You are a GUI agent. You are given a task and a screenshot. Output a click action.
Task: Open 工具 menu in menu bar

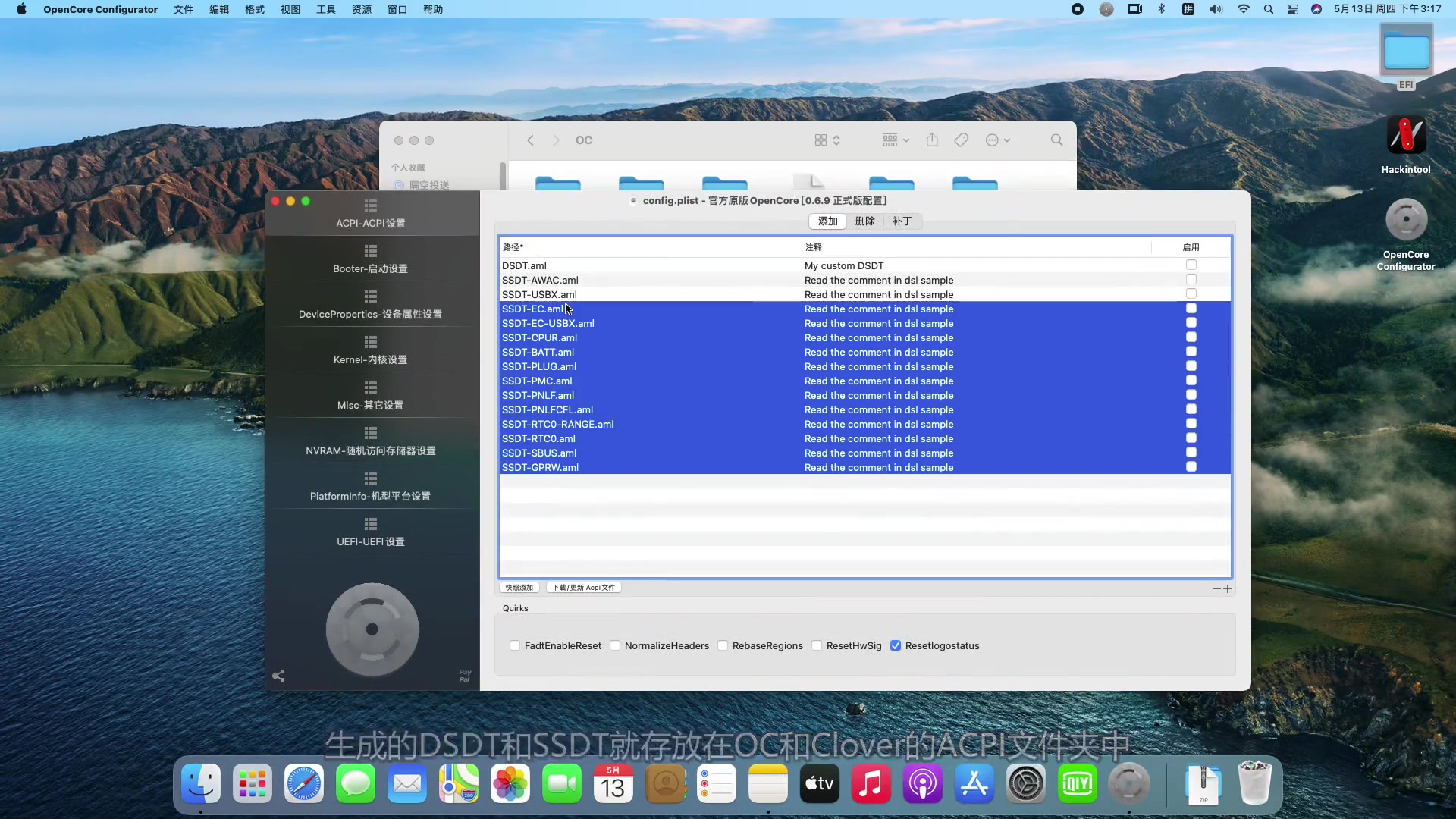click(326, 9)
